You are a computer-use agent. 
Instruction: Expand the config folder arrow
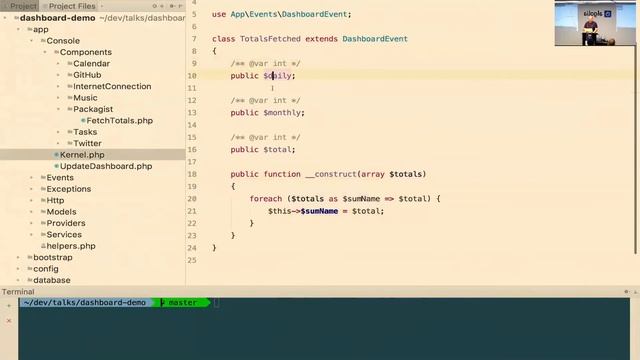point(18,269)
